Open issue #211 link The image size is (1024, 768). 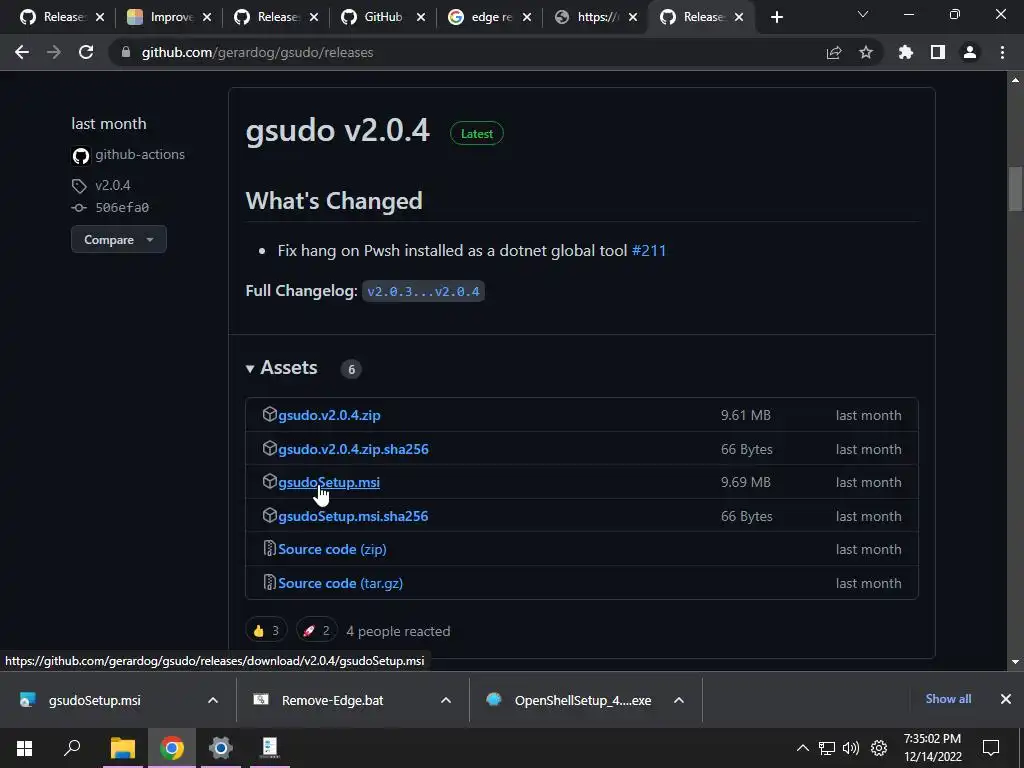coord(648,251)
